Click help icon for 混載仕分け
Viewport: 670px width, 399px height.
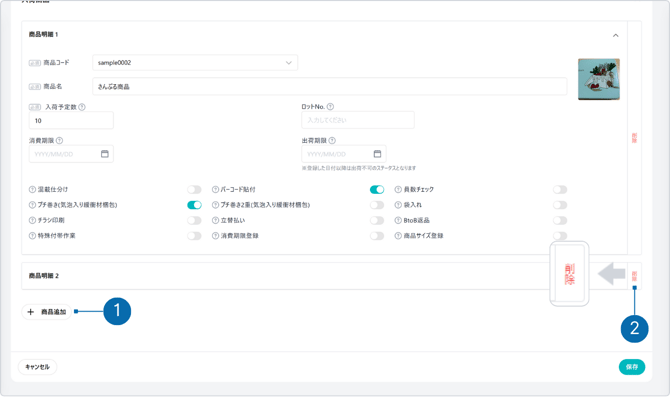click(x=32, y=189)
